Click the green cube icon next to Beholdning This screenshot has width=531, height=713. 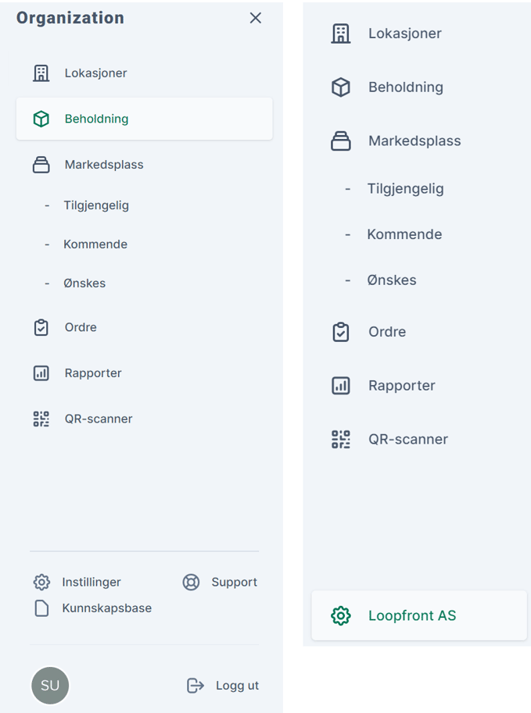tap(41, 119)
